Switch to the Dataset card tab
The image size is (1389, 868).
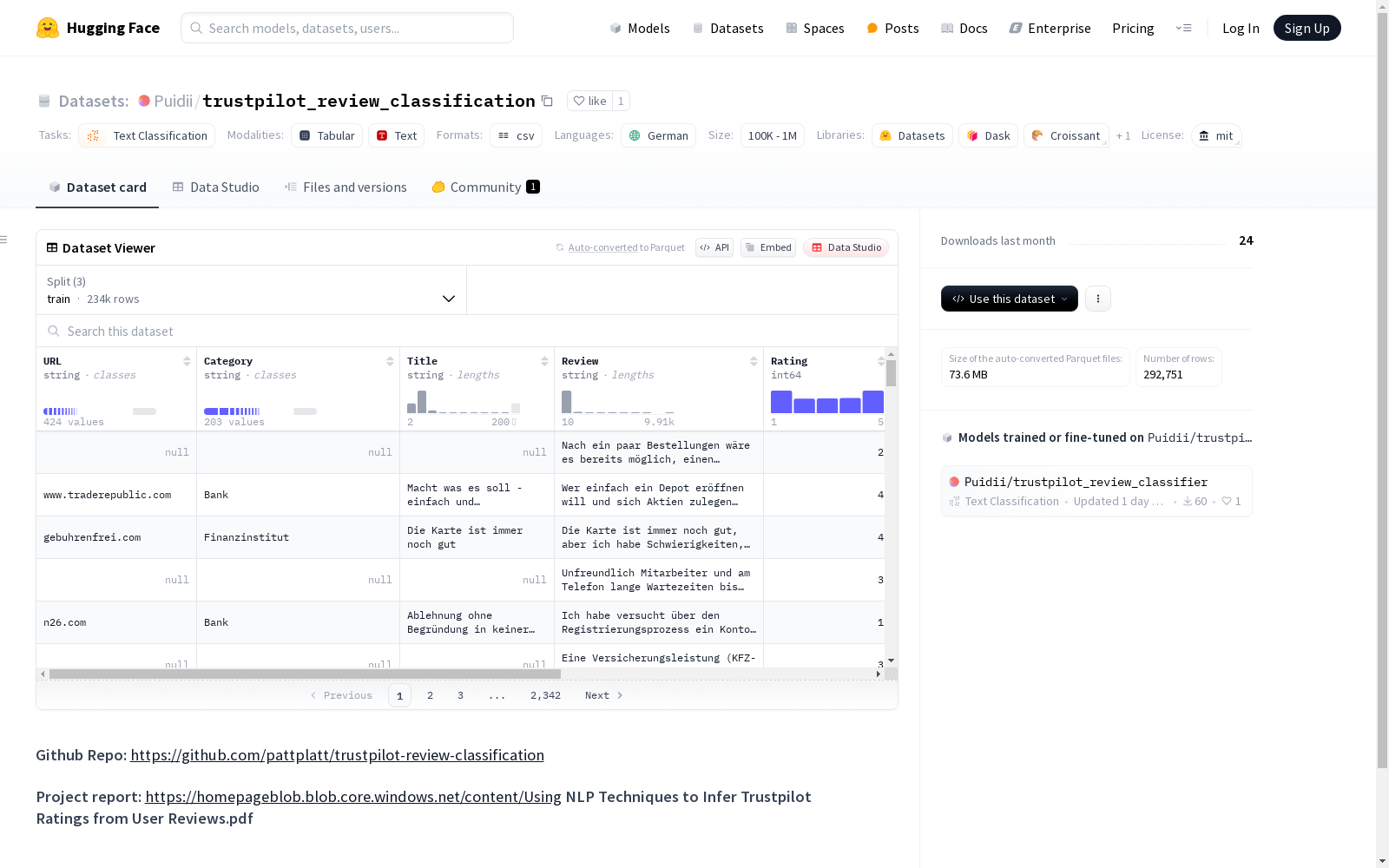tap(97, 187)
